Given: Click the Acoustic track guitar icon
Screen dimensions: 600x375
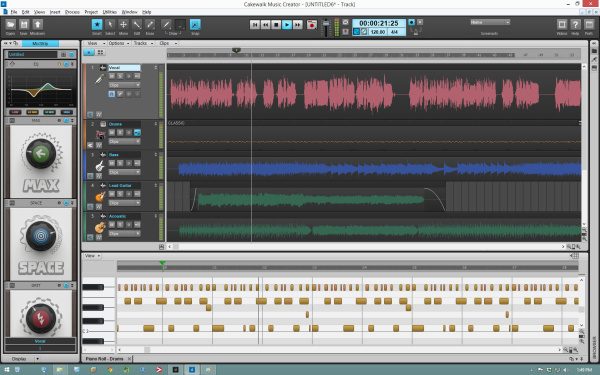Looking at the screenshot, I should click(x=100, y=227).
